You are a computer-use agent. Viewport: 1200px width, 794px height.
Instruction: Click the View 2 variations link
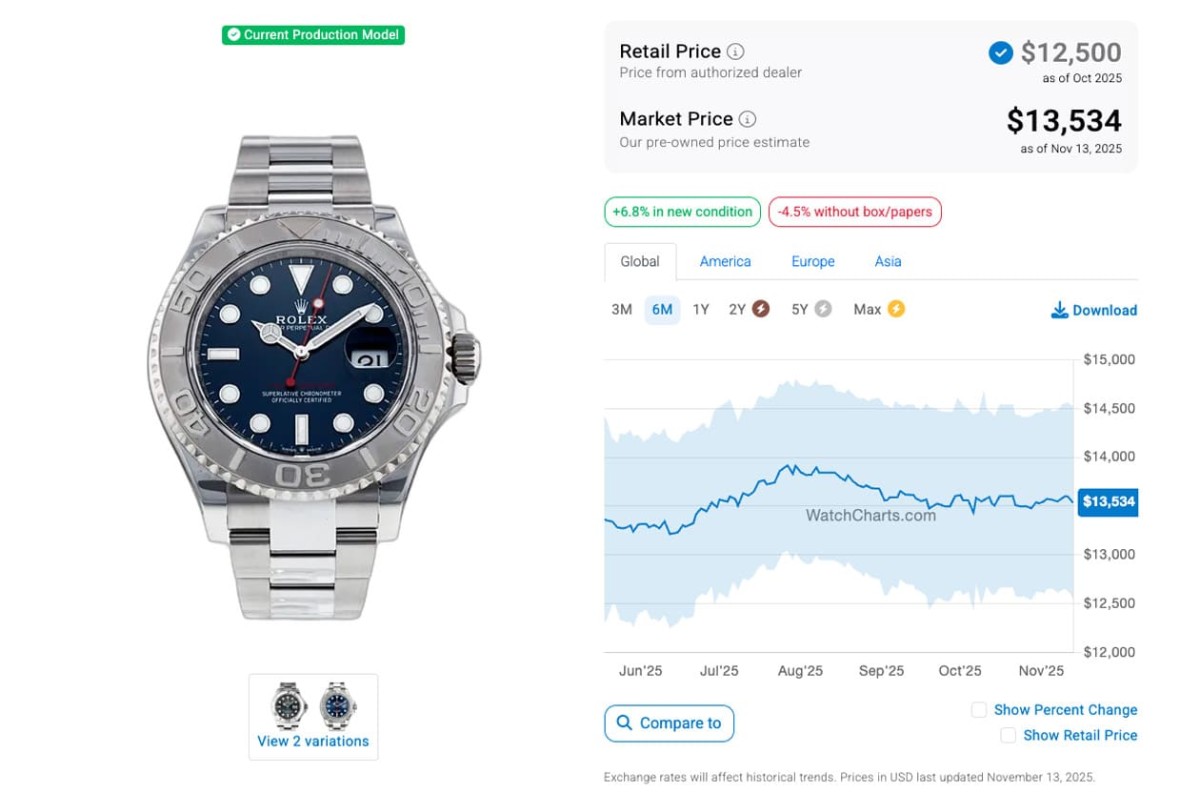313,741
